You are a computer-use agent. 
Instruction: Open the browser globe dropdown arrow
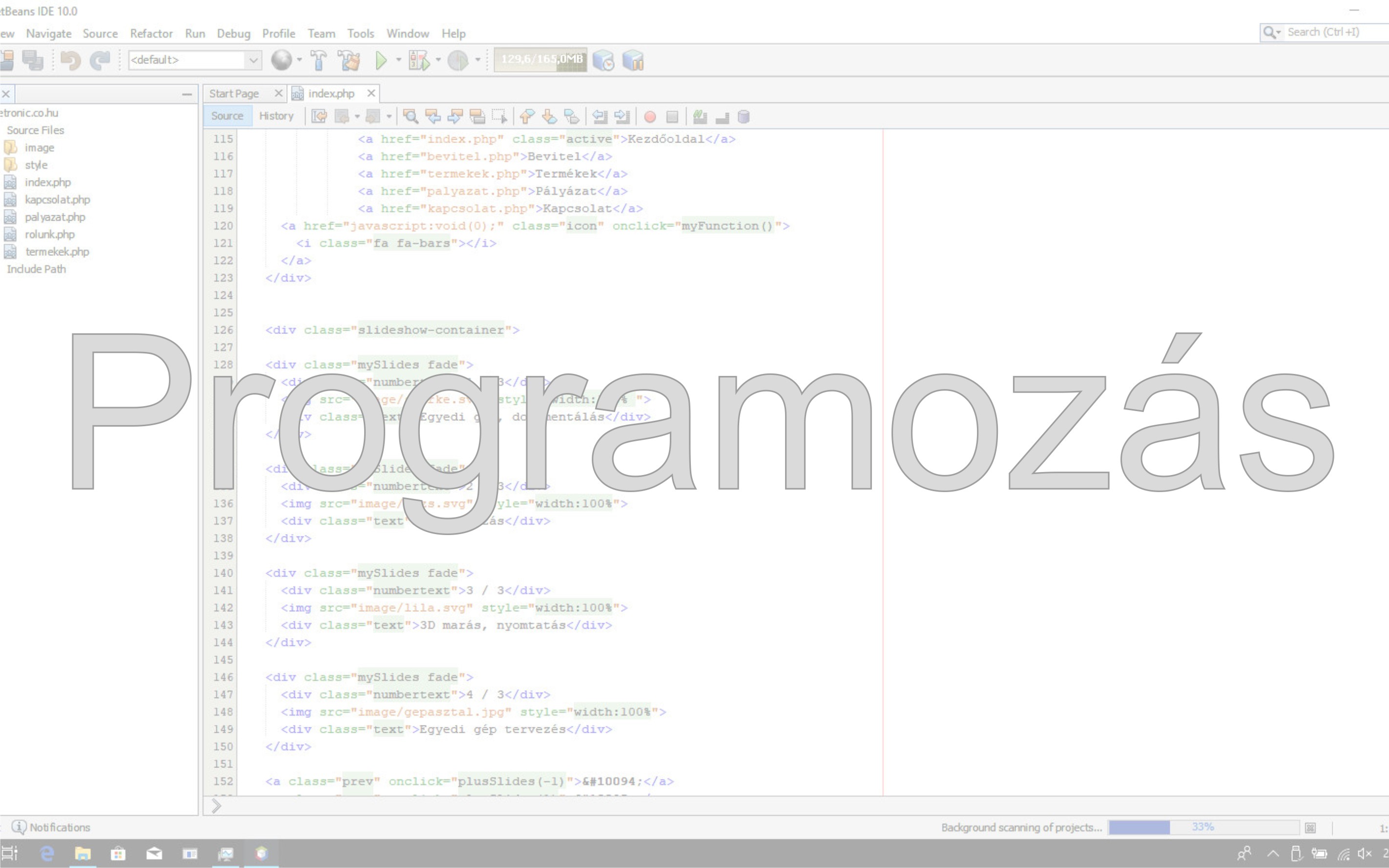299,60
